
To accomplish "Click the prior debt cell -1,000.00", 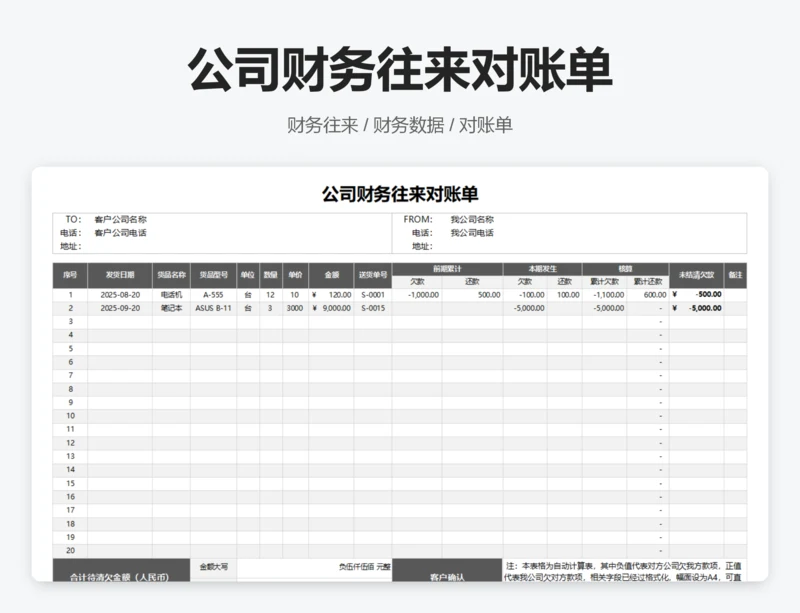I will (417, 295).
